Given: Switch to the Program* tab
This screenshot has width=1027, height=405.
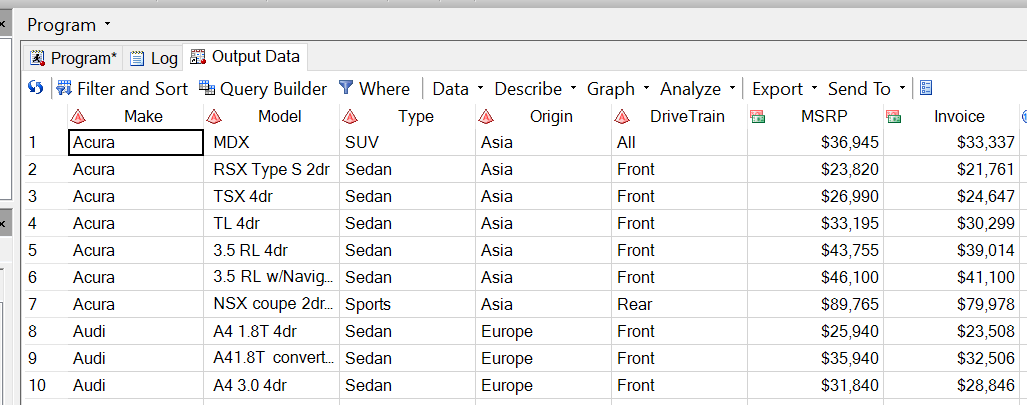Looking at the screenshot, I should tap(73, 57).
